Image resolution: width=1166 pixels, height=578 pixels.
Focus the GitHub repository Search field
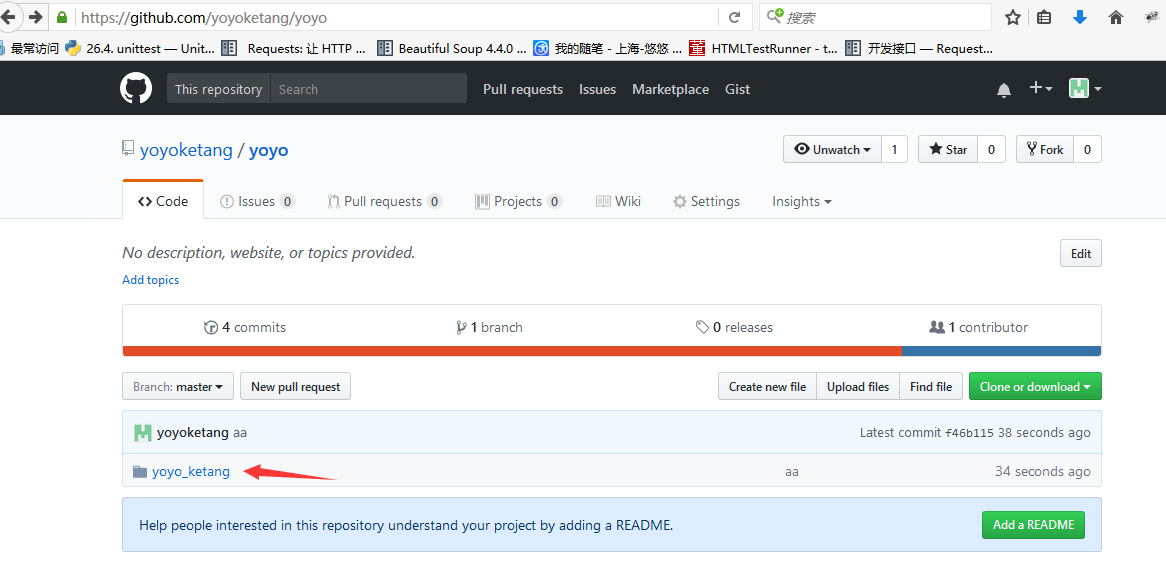[x=369, y=89]
